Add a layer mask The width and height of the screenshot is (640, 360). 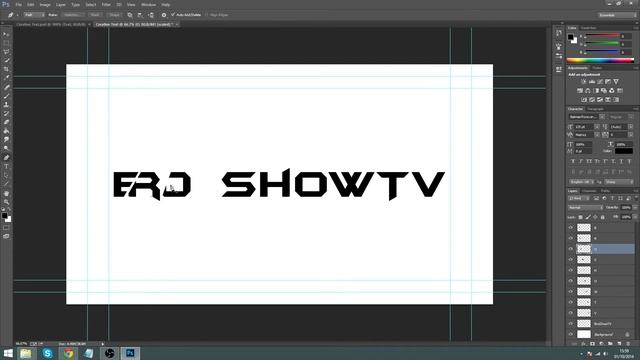pyautogui.click(x=592, y=344)
